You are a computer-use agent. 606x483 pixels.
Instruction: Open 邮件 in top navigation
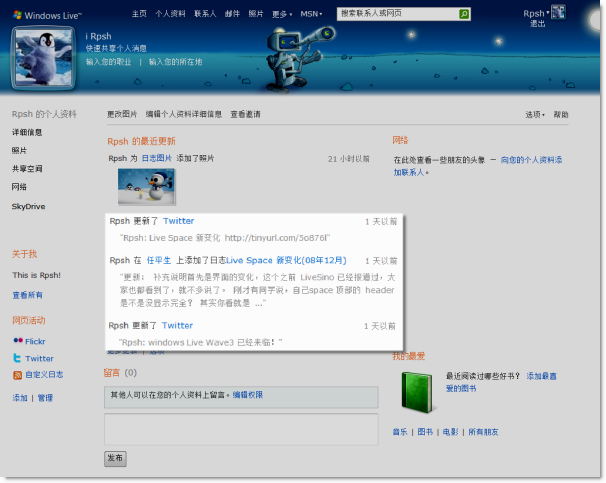click(x=232, y=14)
